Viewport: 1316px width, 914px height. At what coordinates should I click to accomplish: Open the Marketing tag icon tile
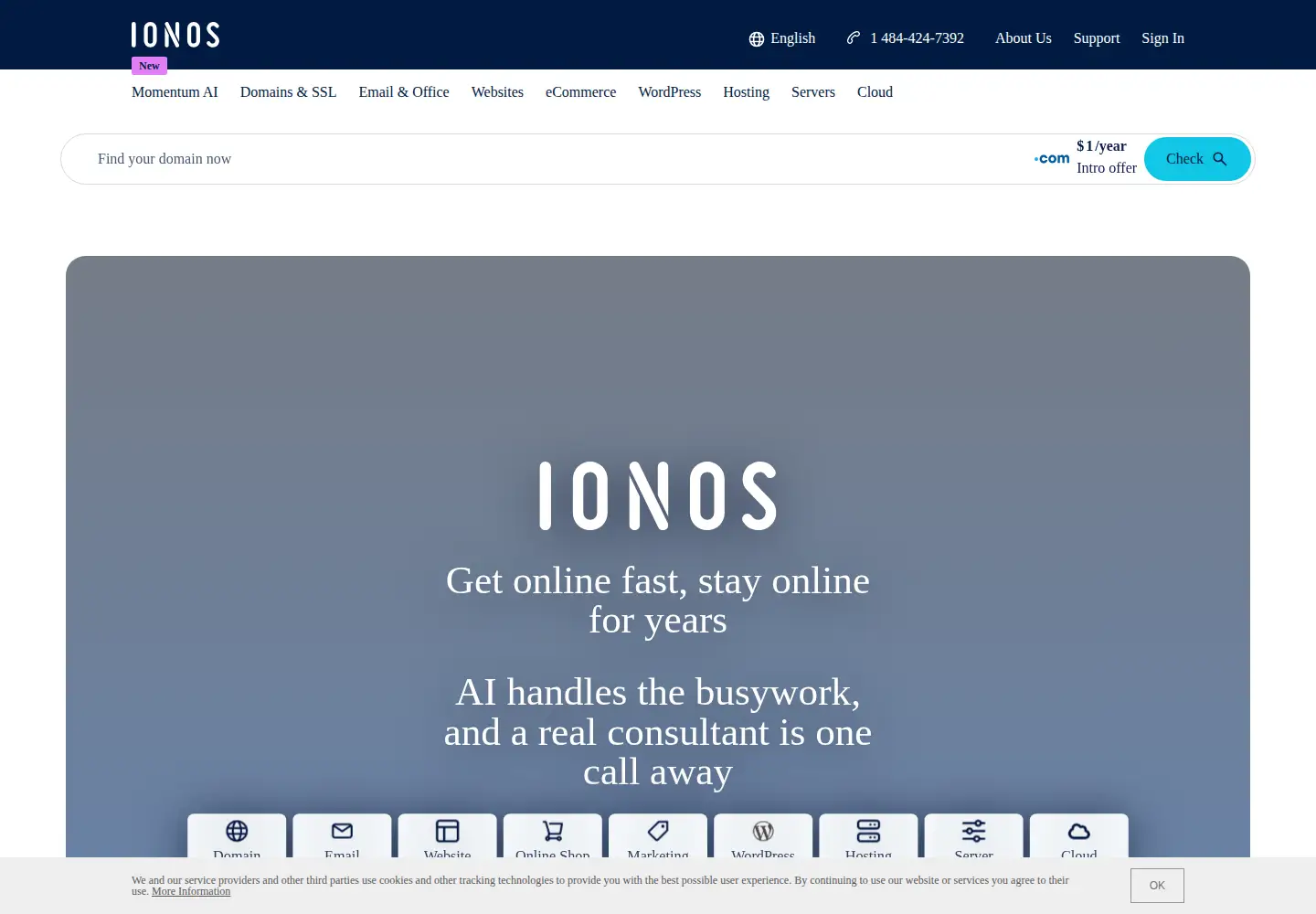pos(658,835)
